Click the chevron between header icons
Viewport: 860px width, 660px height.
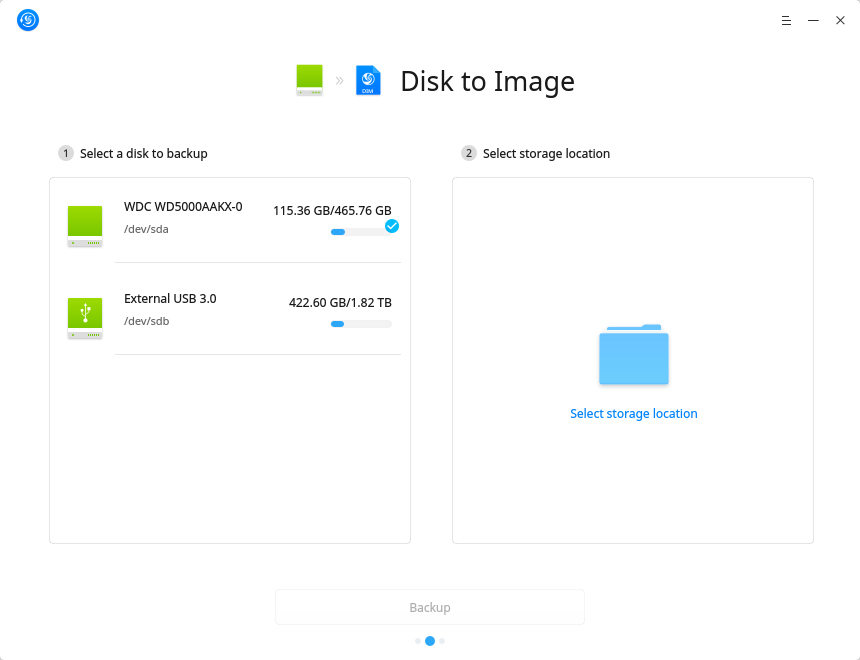tap(340, 80)
